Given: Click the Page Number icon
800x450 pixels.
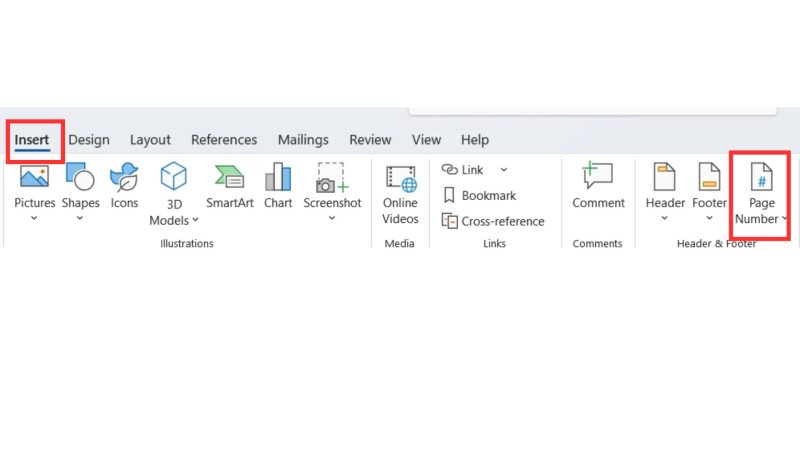Looking at the screenshot, I should click(761, 177).
